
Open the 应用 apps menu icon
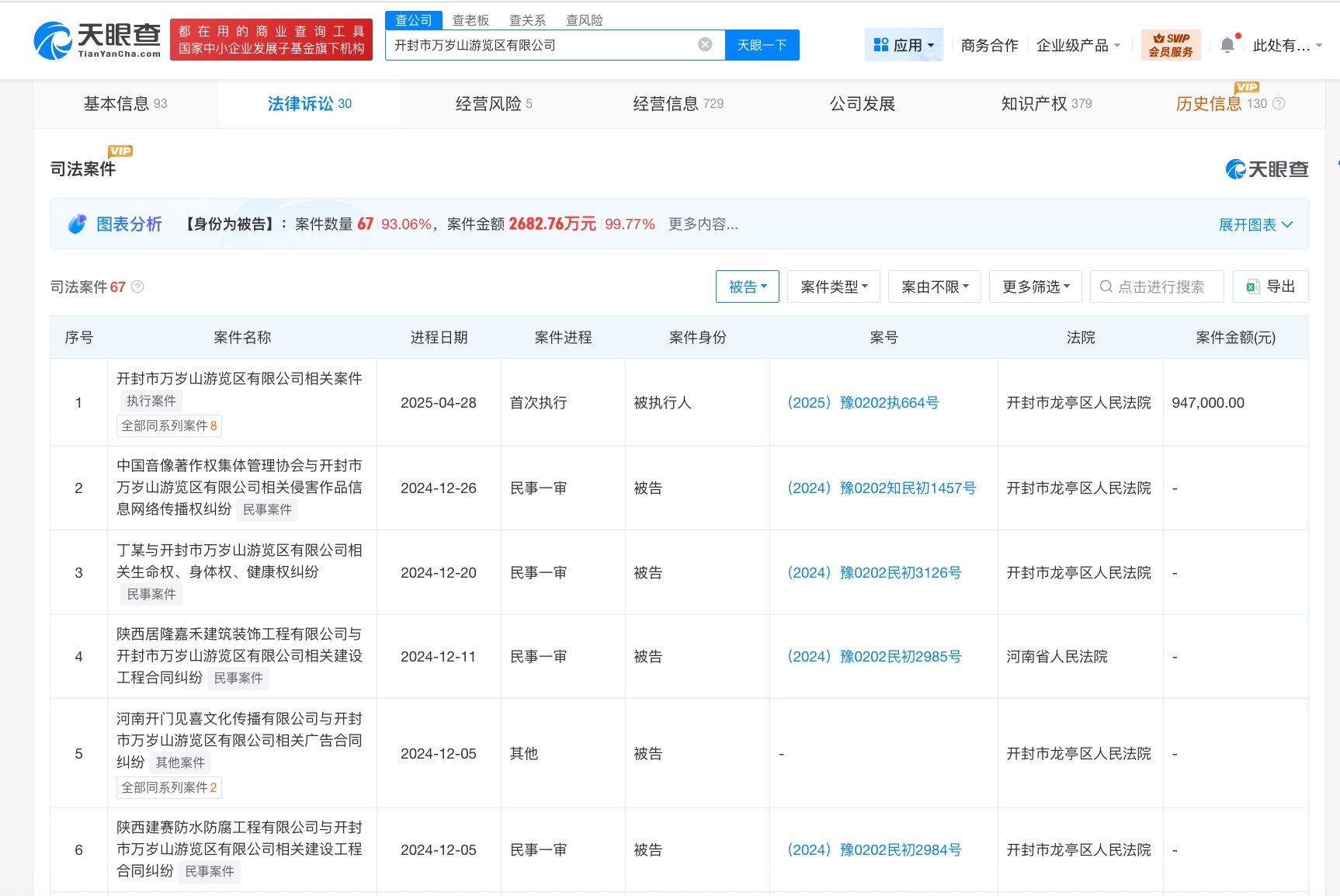point(882,44)
